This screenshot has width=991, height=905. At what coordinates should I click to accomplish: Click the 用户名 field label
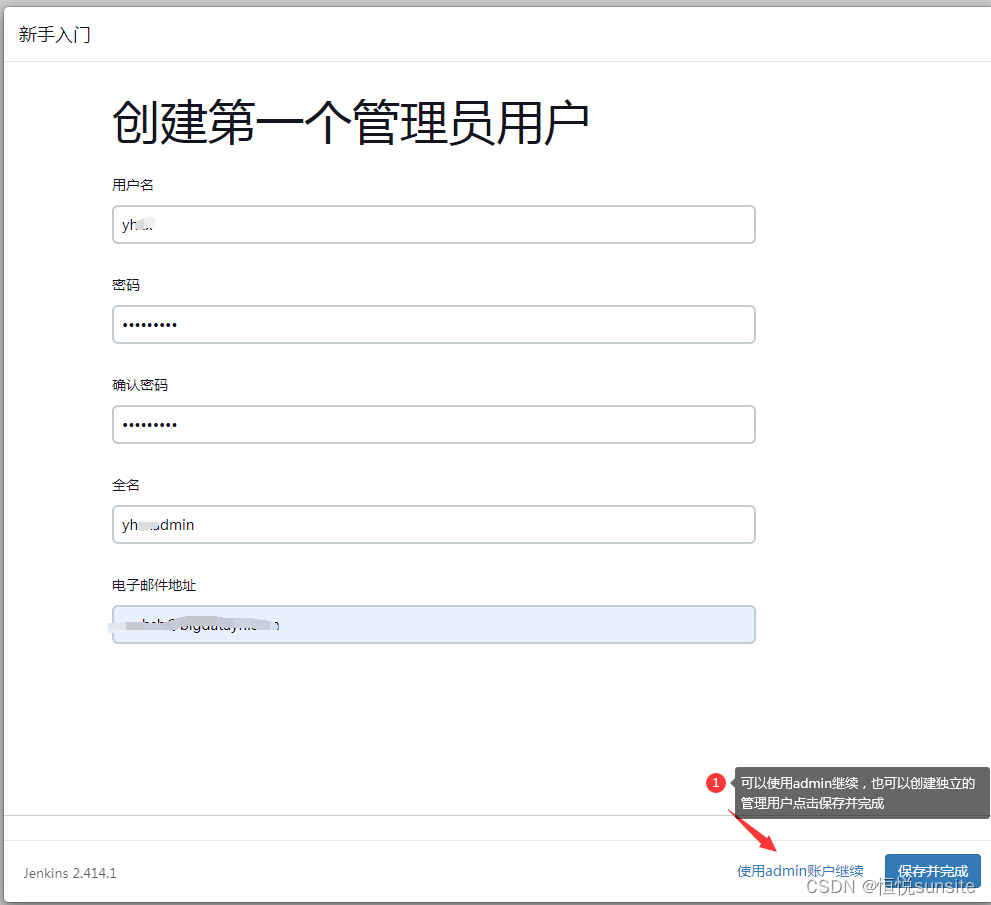[126, 184]
